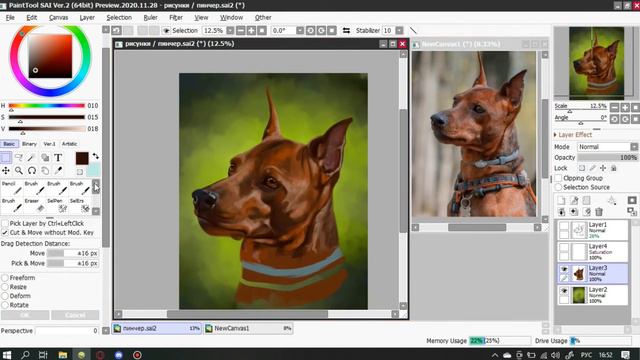Open Windows Start menu

coord(7,355)
